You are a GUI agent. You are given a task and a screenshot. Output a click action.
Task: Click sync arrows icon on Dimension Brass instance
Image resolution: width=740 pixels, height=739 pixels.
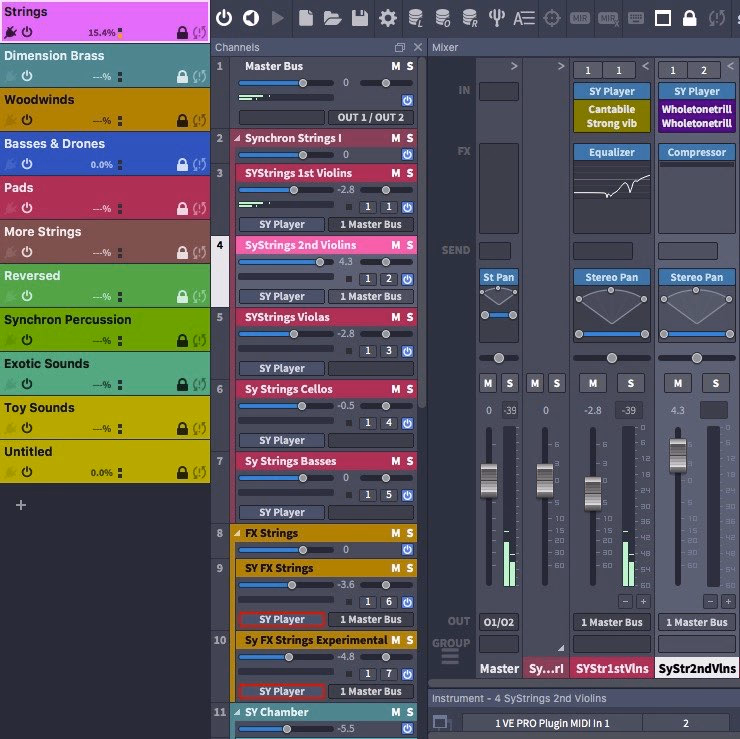(x=200, y=76)
